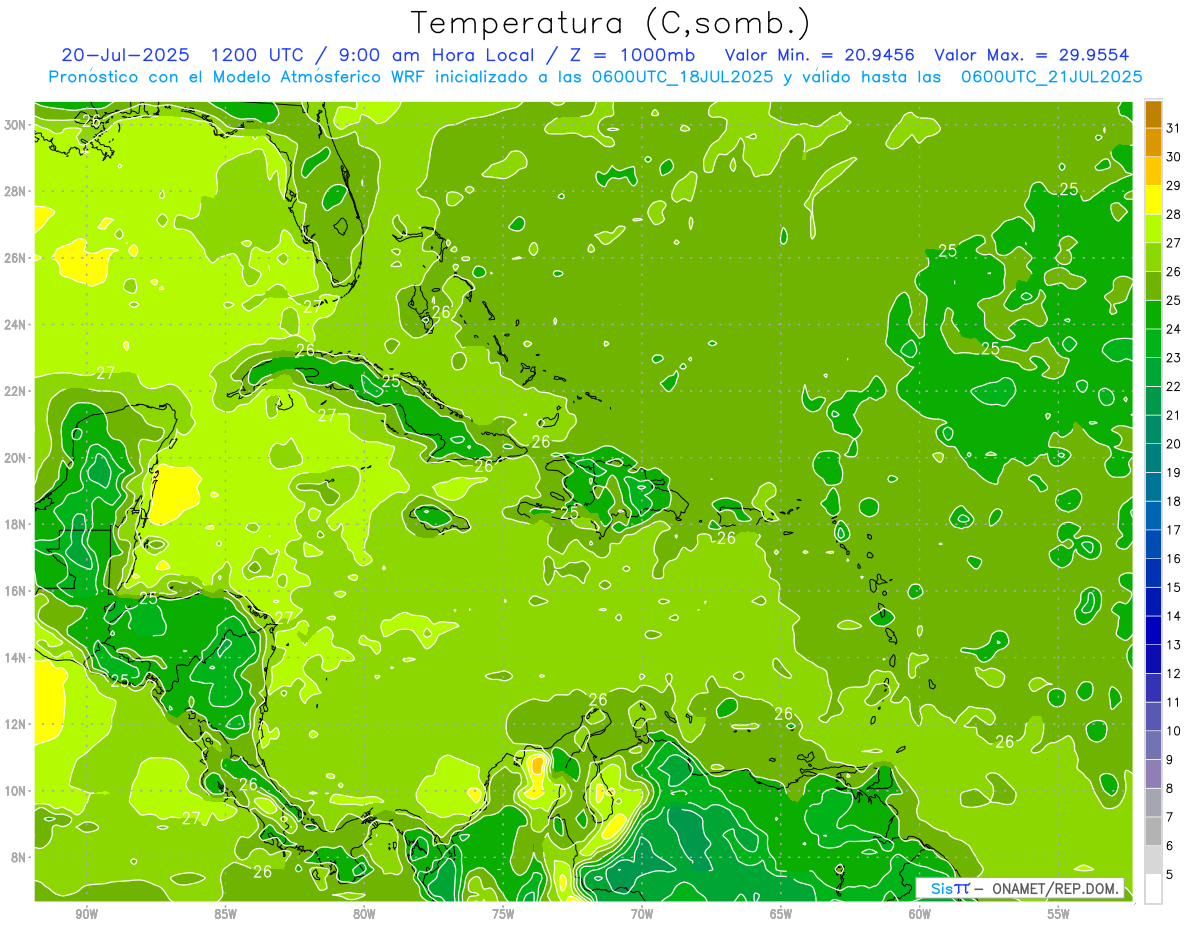The height and width of the screenshot is (927, 1200).
Task: Click the "Valor Min. = 20.9456" value
Action: point(820,55)
